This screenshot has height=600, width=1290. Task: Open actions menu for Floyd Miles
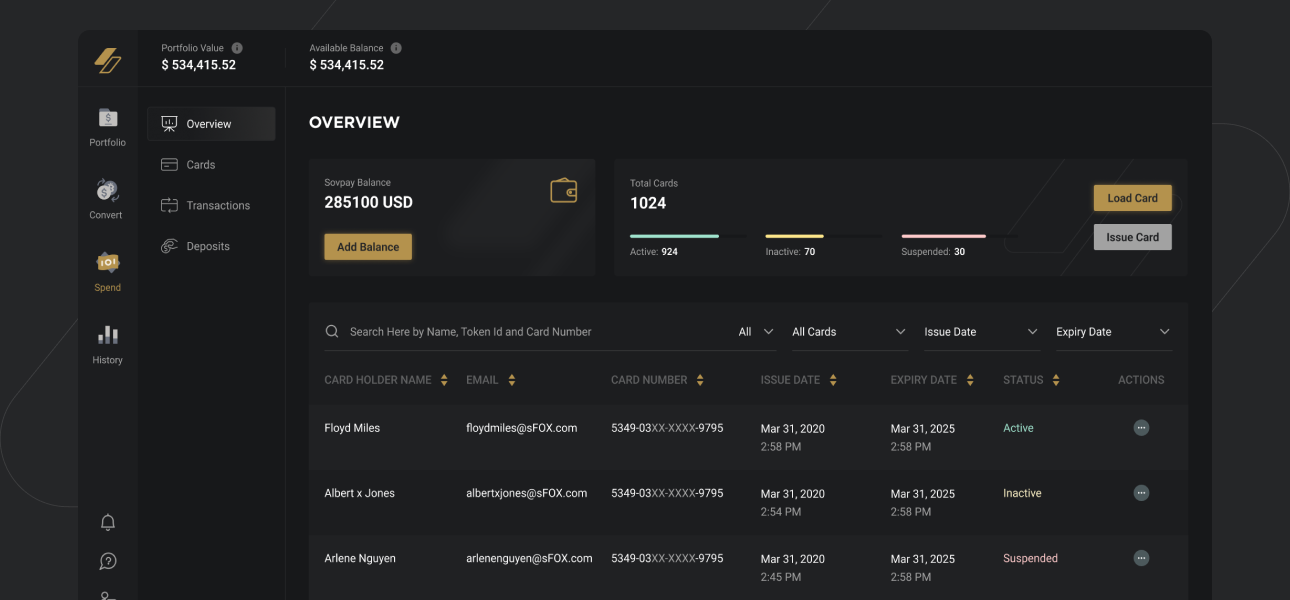point(1141,428)
